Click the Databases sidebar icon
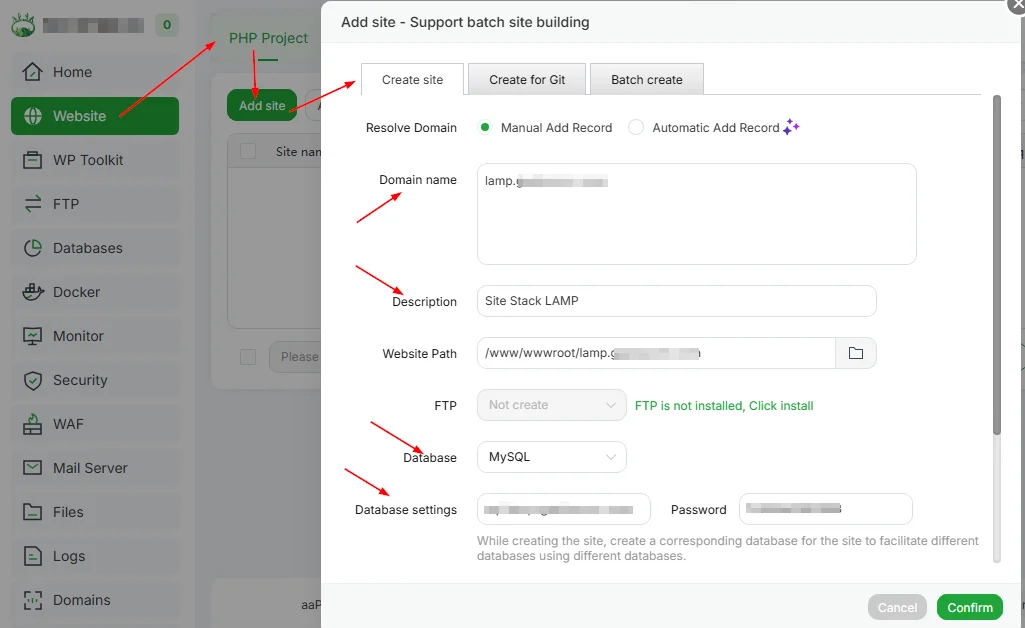The image size is (1025, 628). (x=33, y=248)
